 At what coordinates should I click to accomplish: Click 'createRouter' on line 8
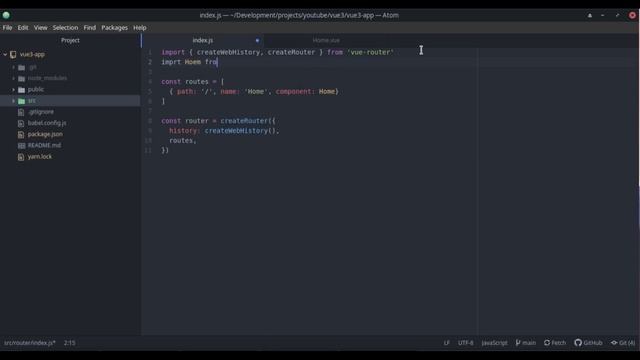[244, 121]
